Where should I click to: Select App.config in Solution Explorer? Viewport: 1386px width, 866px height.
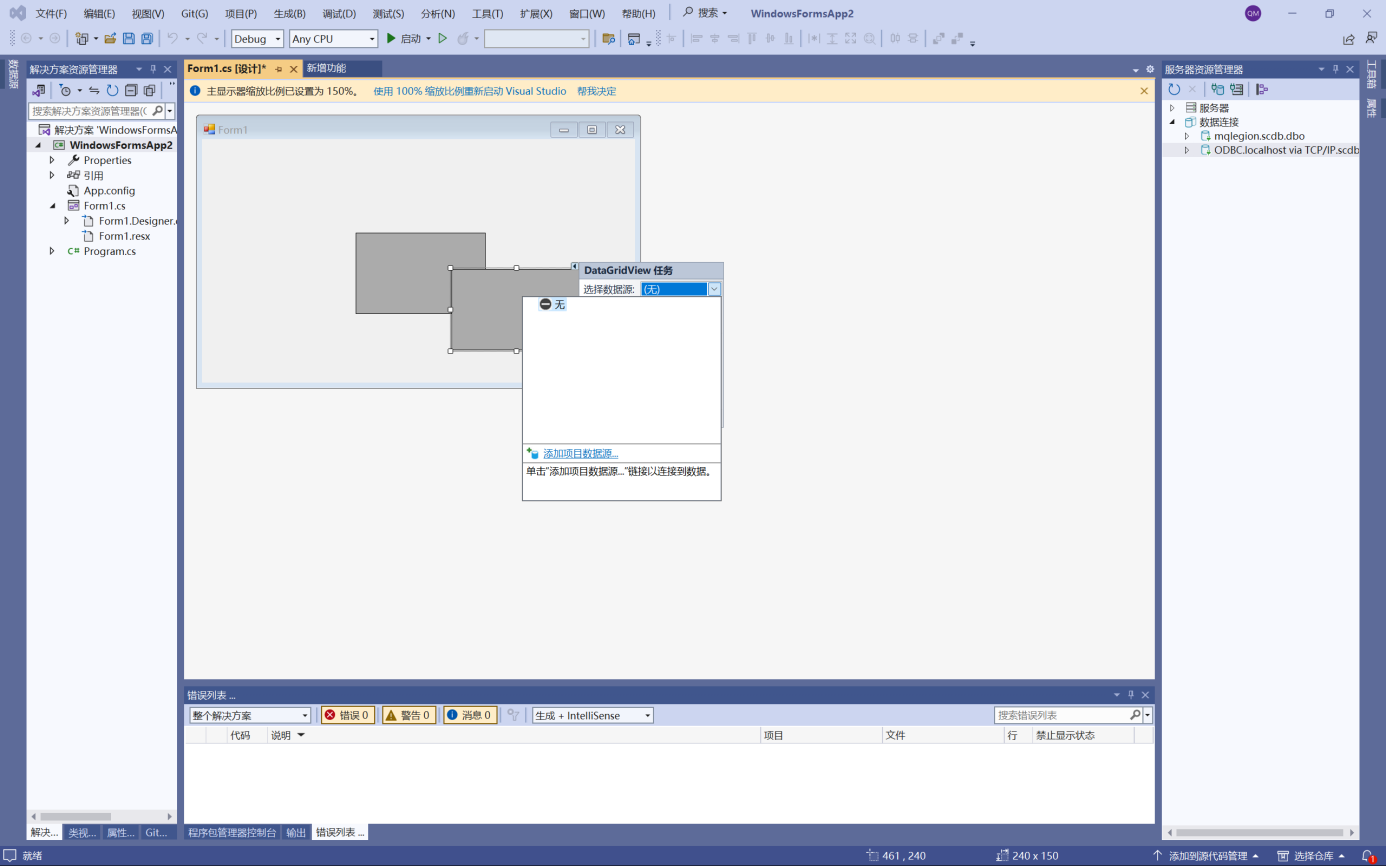[109, 190]
